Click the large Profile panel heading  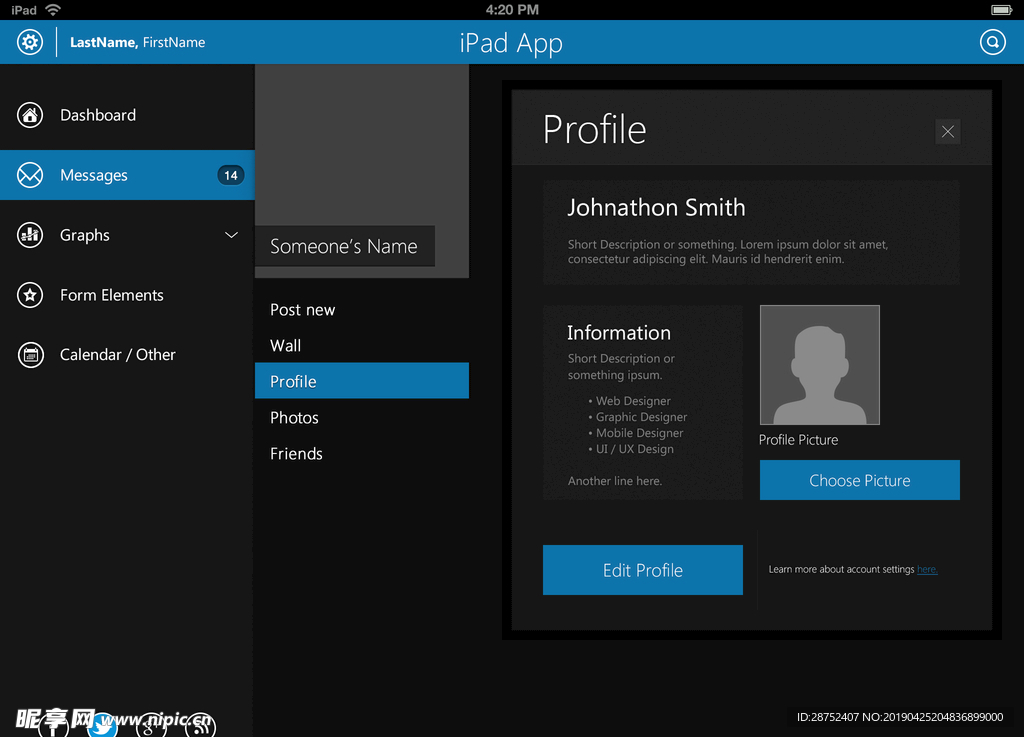coord(594,129)
